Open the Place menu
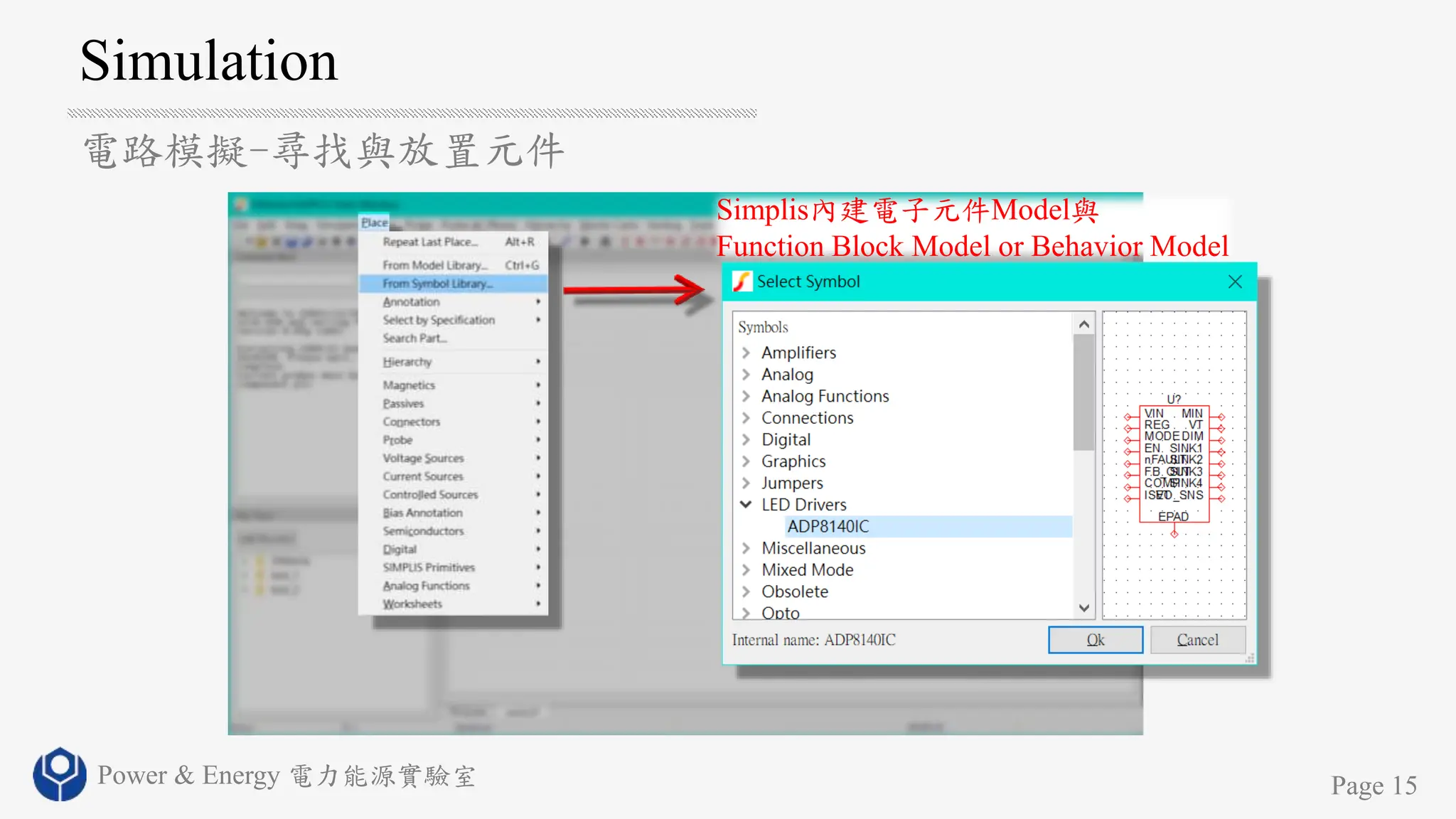Image resolution: width=1456 pixels, height=819 pixels. pos(374,223)
